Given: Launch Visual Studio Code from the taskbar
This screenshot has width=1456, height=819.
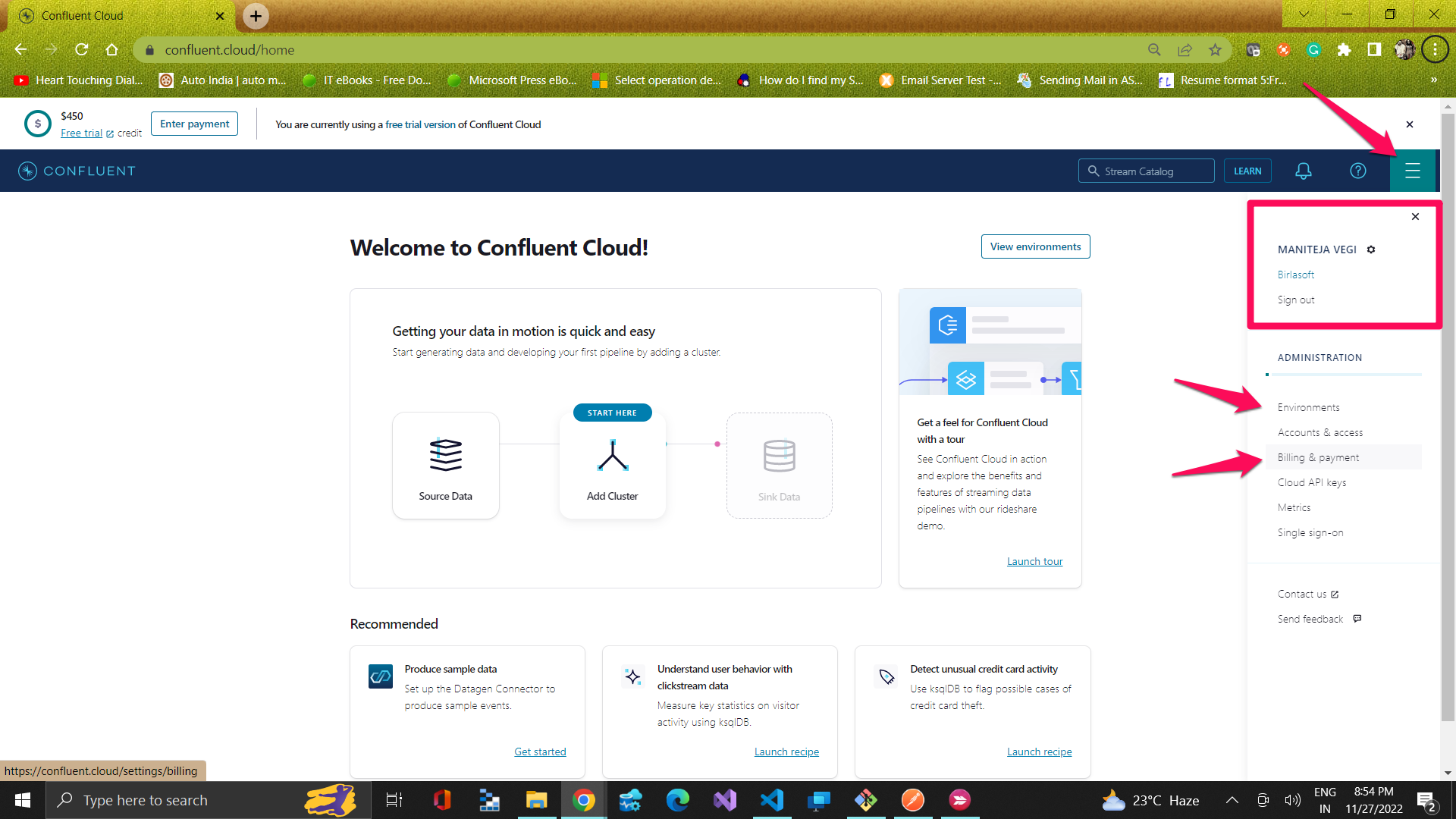Looking at the screenshot, I should coord(772,799).
